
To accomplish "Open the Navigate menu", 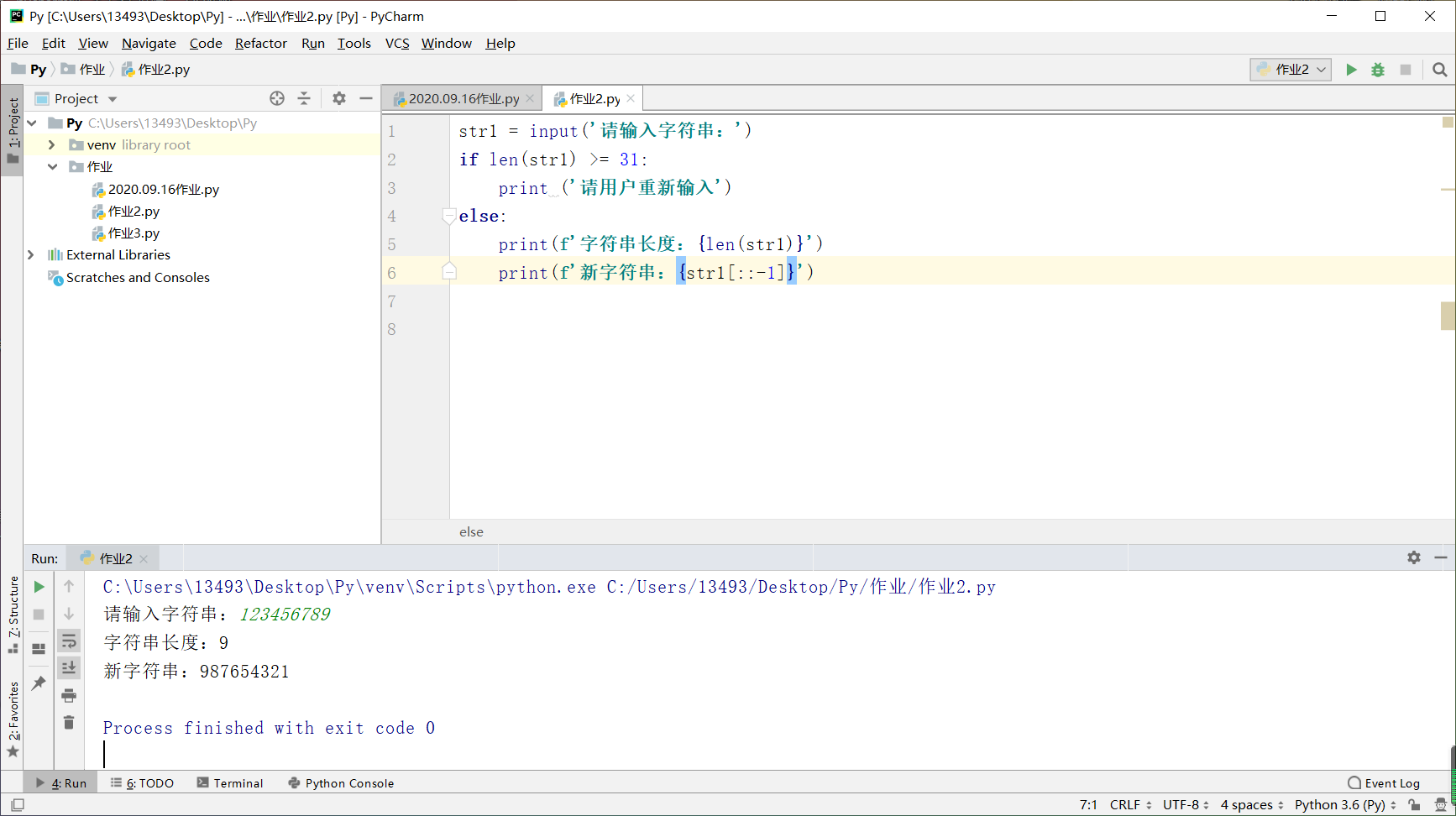I will [149, 43].
